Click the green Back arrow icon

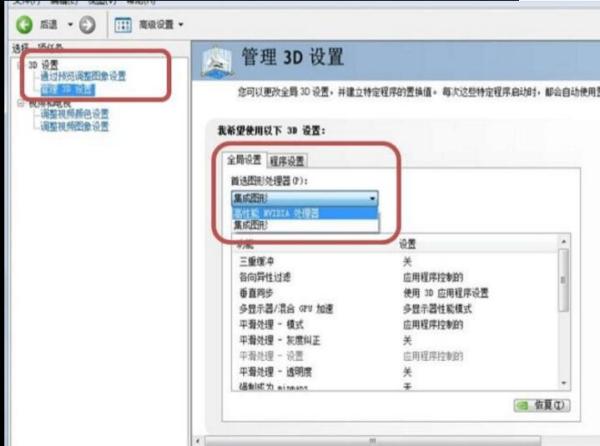point(24,25)
